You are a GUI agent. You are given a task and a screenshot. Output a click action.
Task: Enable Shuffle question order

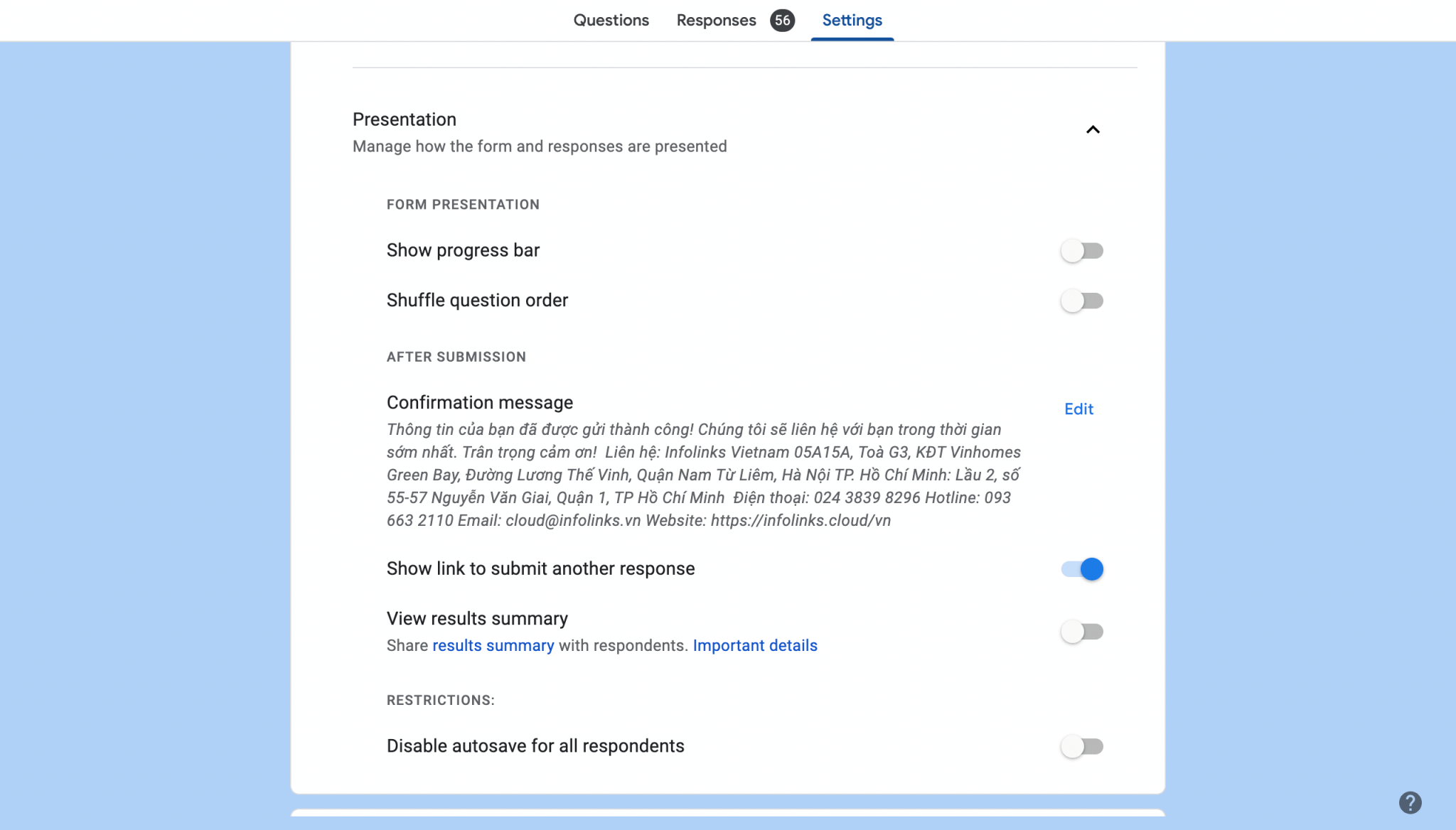1082,301
